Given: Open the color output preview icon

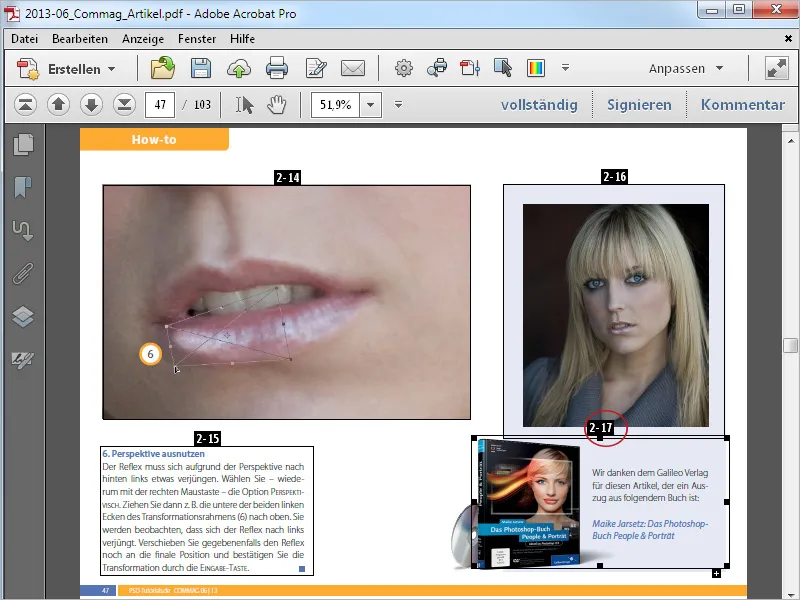Looking at the screenshot, I should (x=536, y=68).
